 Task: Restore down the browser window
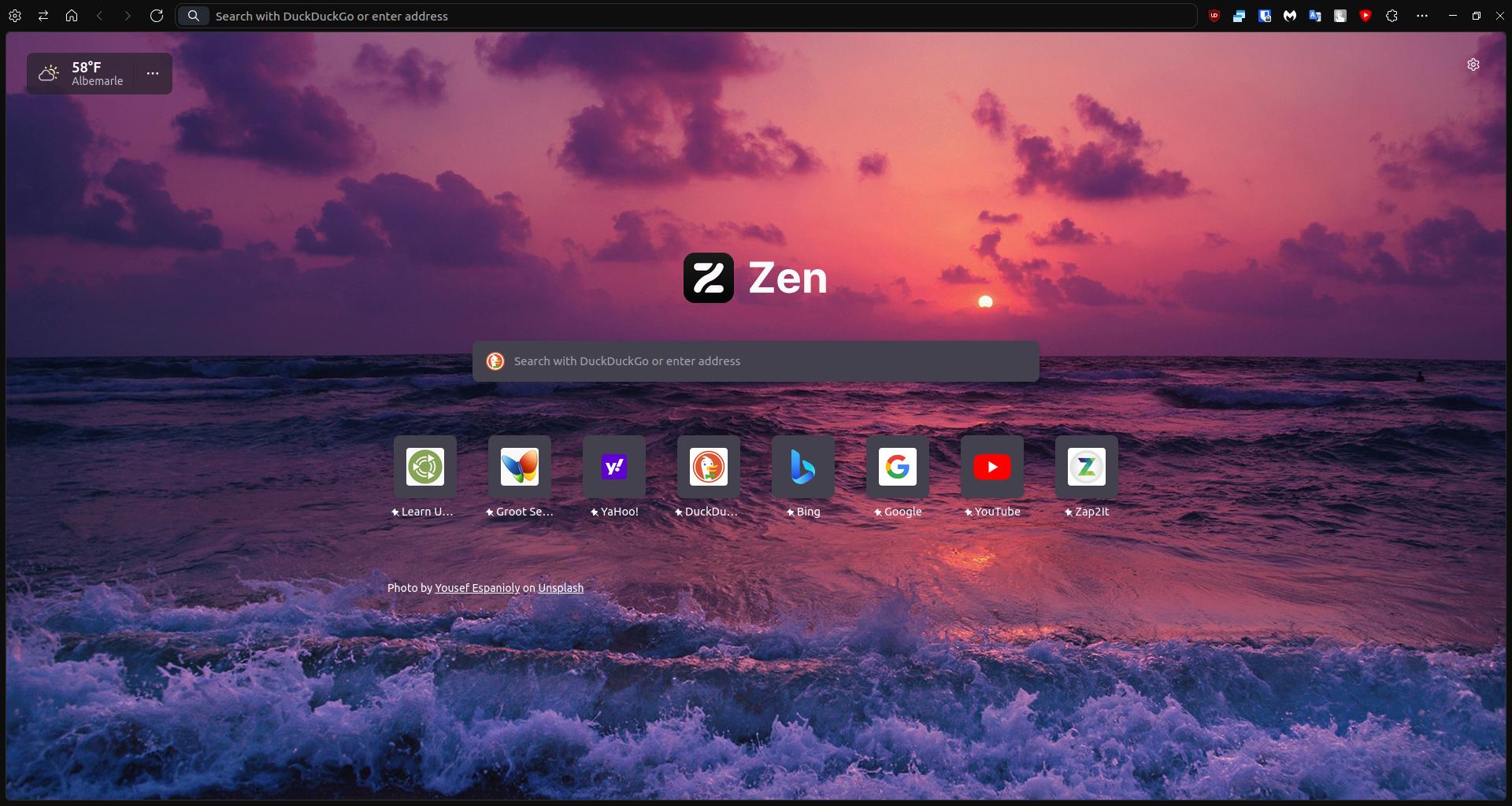pos(1477,16)
